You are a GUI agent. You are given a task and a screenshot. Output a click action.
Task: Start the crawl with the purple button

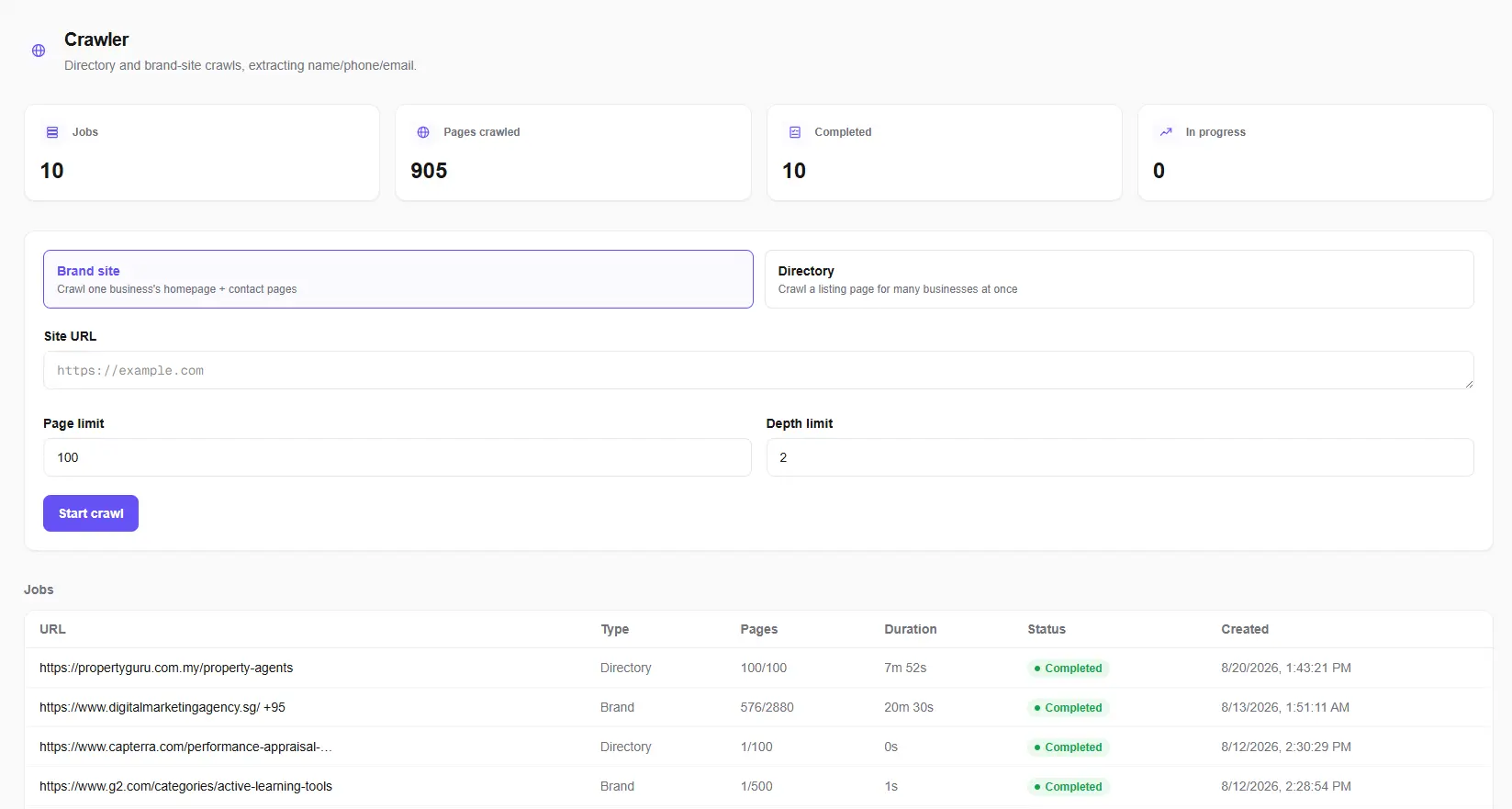[x=91, y=513]
